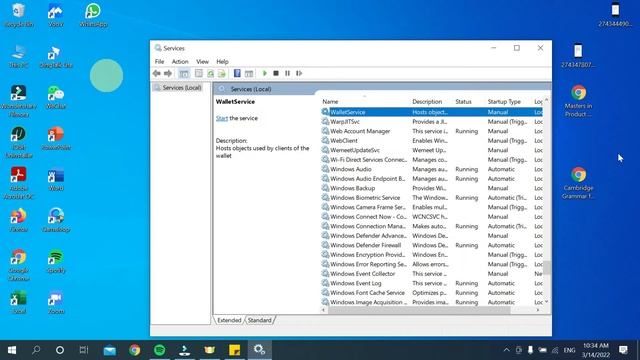Click the Restart Service toolbar button
Viewport: 640px width, 360px height.
(299, 73)
